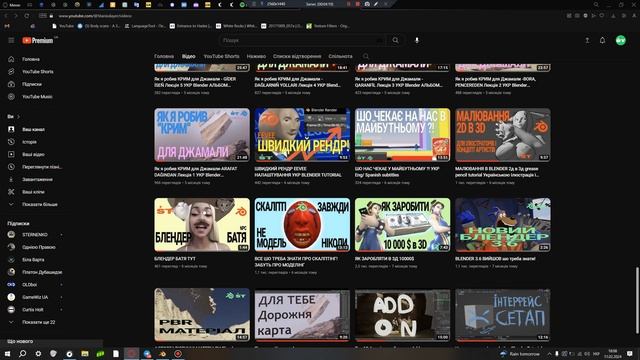Viewport: 640px width, 360px height.
Task: Open the taskbar clock and date
Action: click(613, 353)
